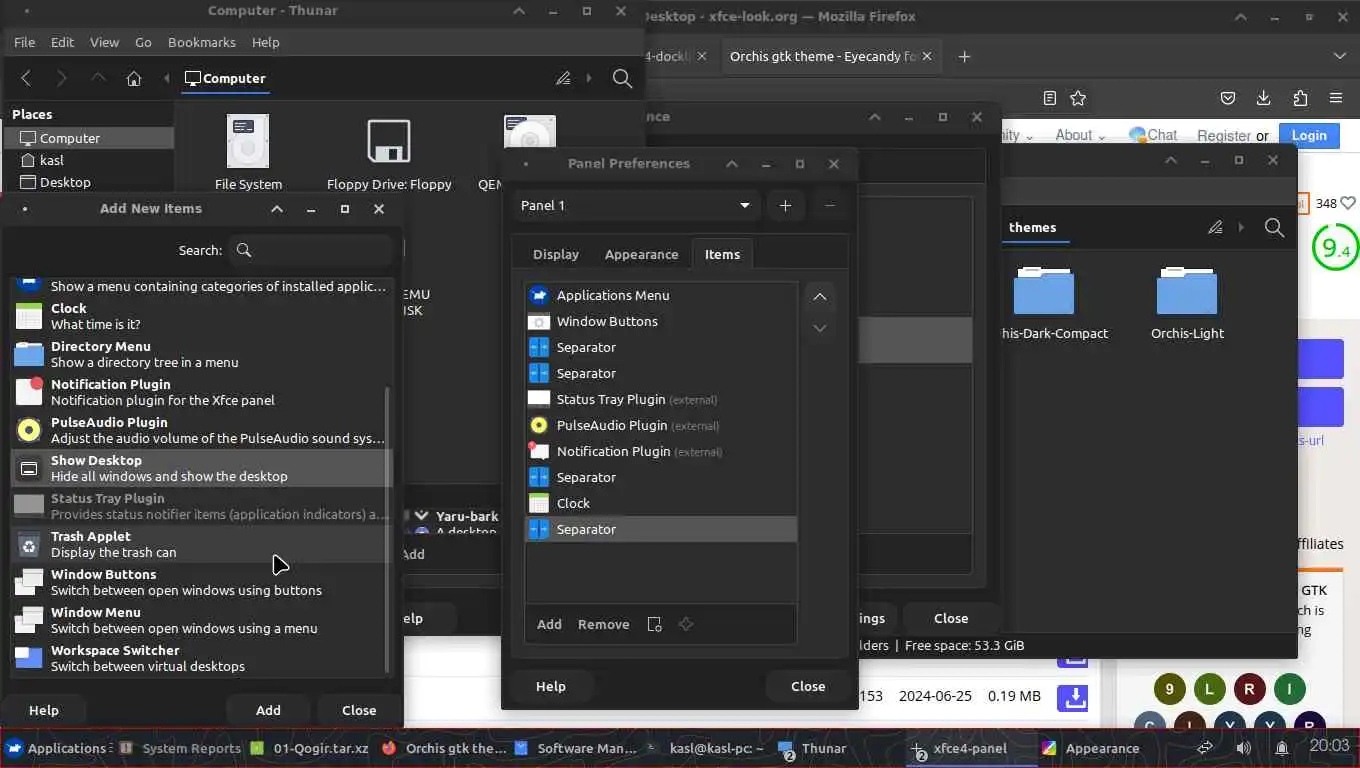
Task: Select Clock in the panel items list
Action: pyautogui.click(x=661, y=503)
